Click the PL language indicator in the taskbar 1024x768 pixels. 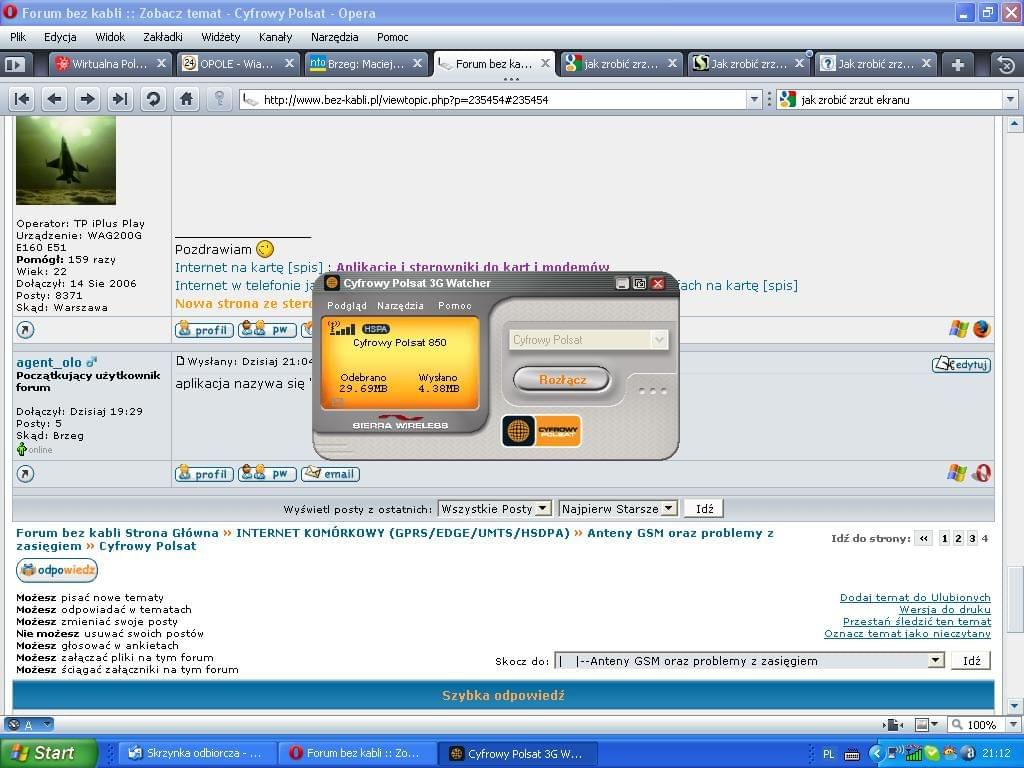coord(828,754)
